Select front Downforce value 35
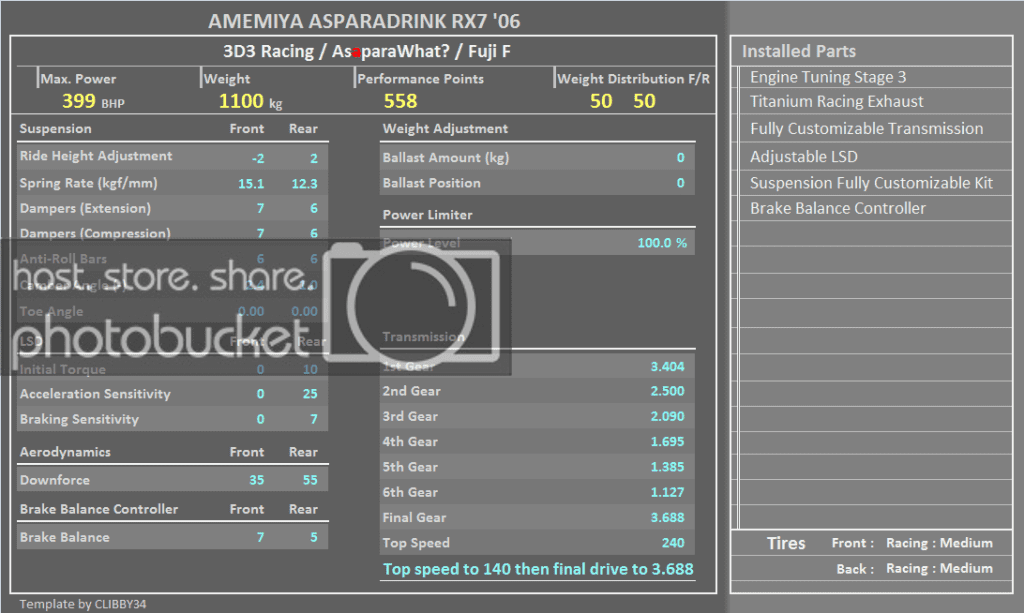Viewport: 1024px width, 613px height. pos(257,480)
